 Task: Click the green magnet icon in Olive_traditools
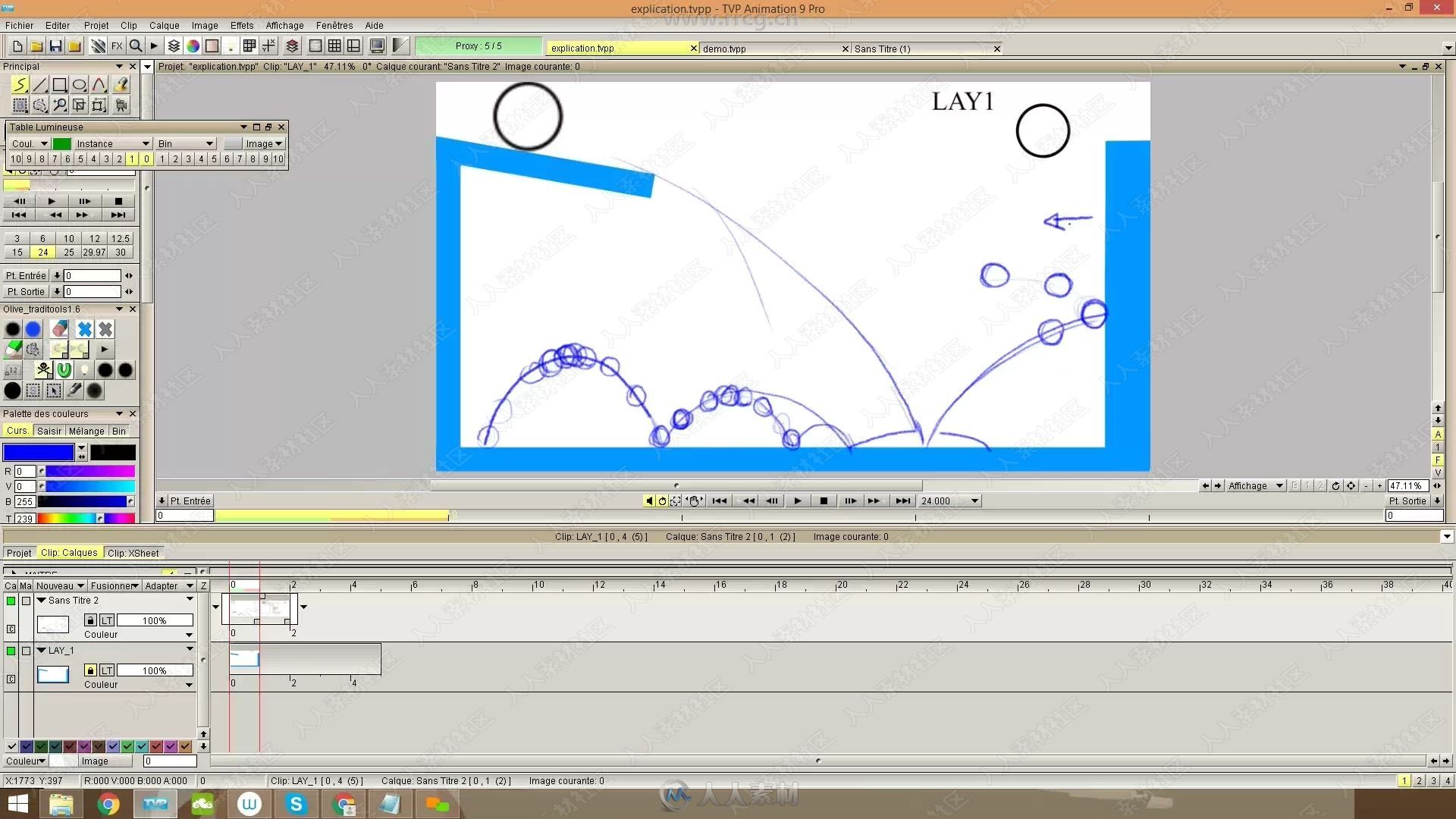pyautogui.click(x=64, y=370)
